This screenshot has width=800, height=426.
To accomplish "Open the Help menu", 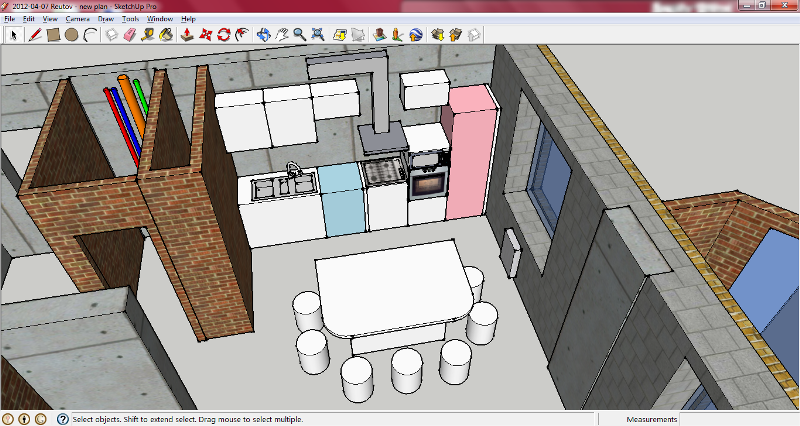I will 188,19.
